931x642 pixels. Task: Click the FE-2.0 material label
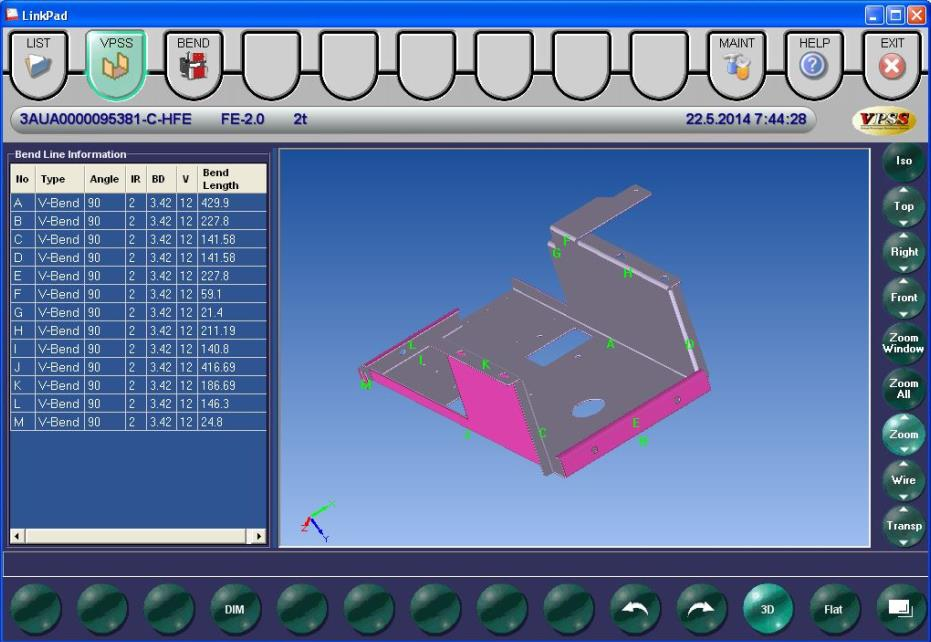(242, 119)
